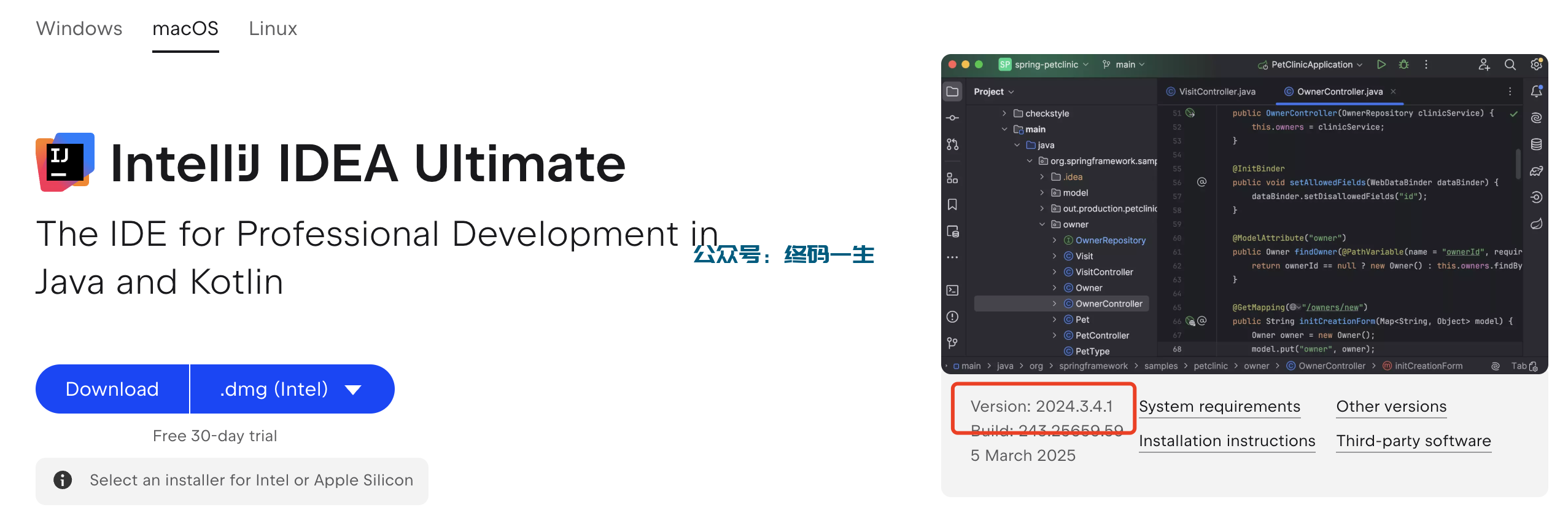Open the Commit tool window icon
The height and width of the screenshot is (526, 1568).
tap(952, 118)
